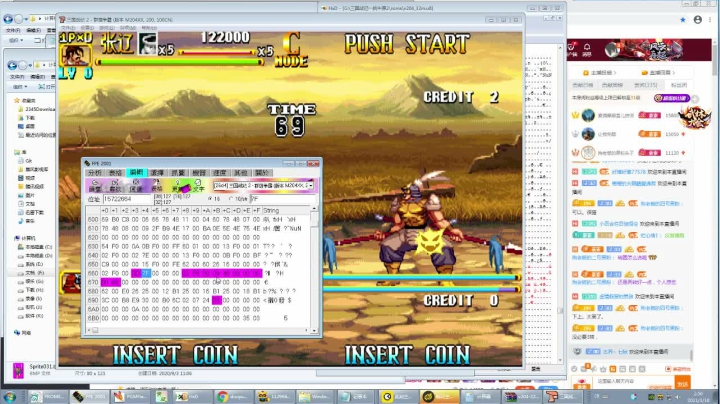Click Show desktop button at taskbar end
This screenshot has width=720, height=404.
tap(716, 397)
